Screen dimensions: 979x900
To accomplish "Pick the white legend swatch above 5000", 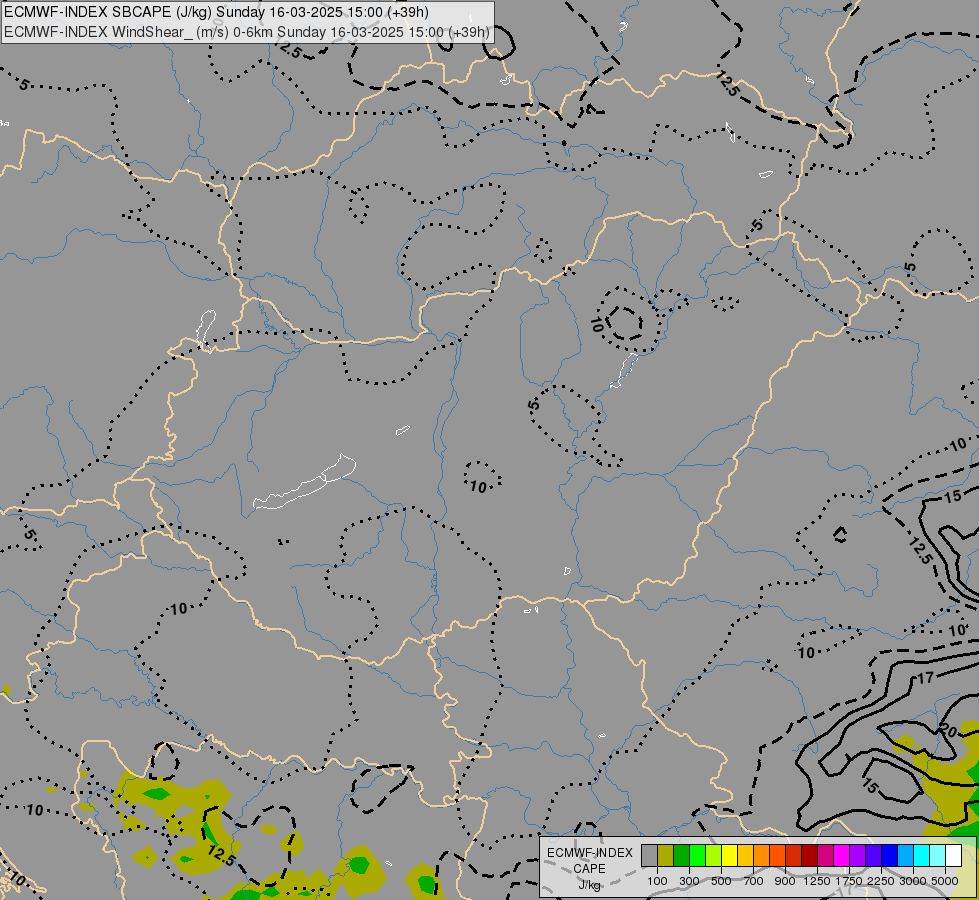I will coord(954,855).
